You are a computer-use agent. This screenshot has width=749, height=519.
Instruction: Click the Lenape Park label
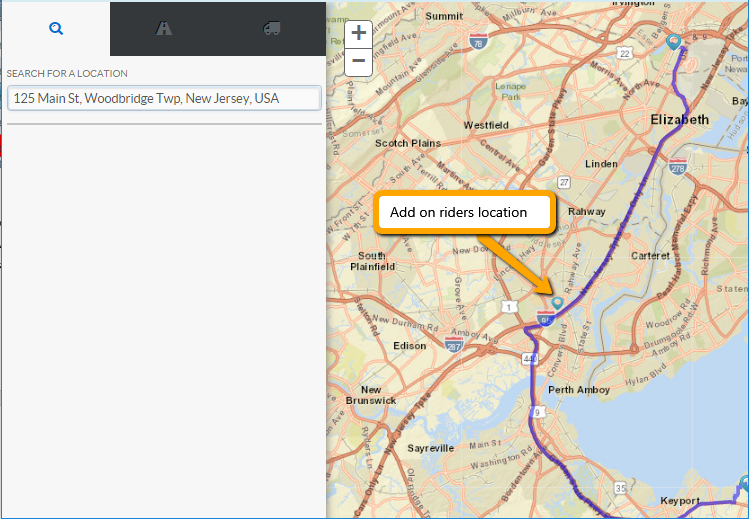[x=510, y=91]
